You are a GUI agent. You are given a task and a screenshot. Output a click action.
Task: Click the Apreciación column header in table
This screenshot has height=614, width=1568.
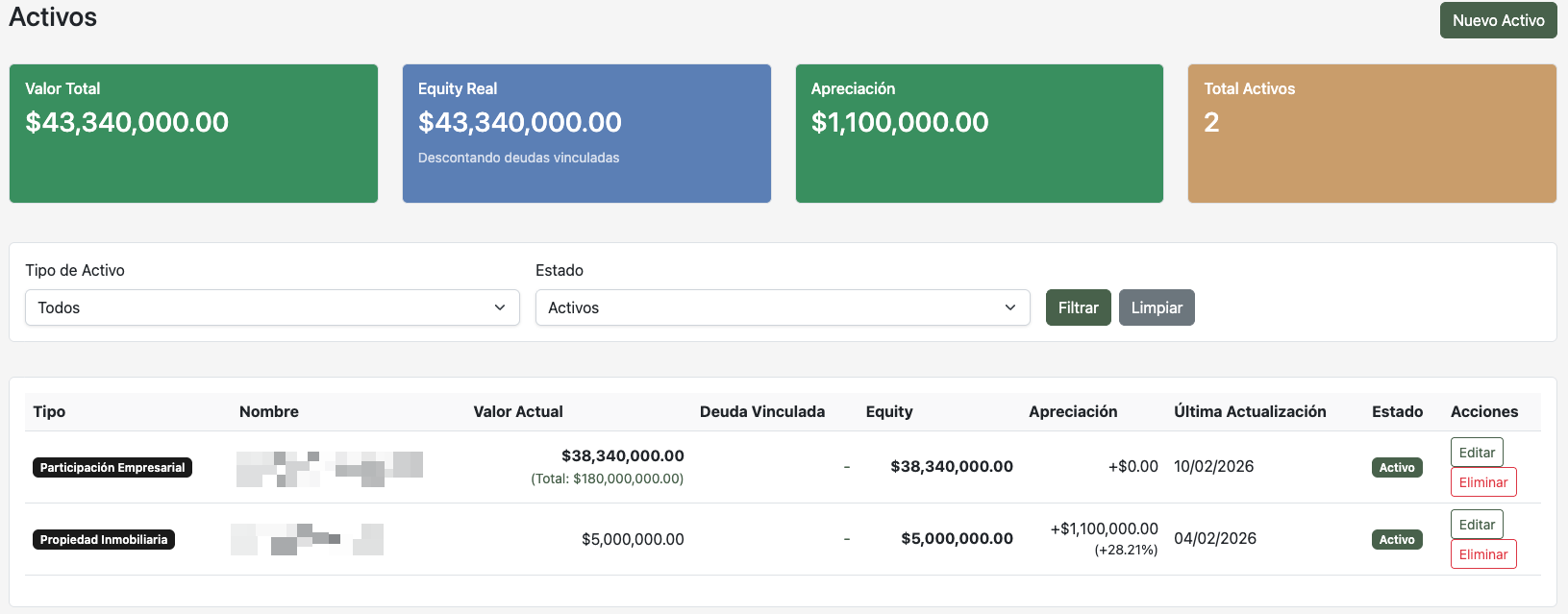click(1073, 411)
